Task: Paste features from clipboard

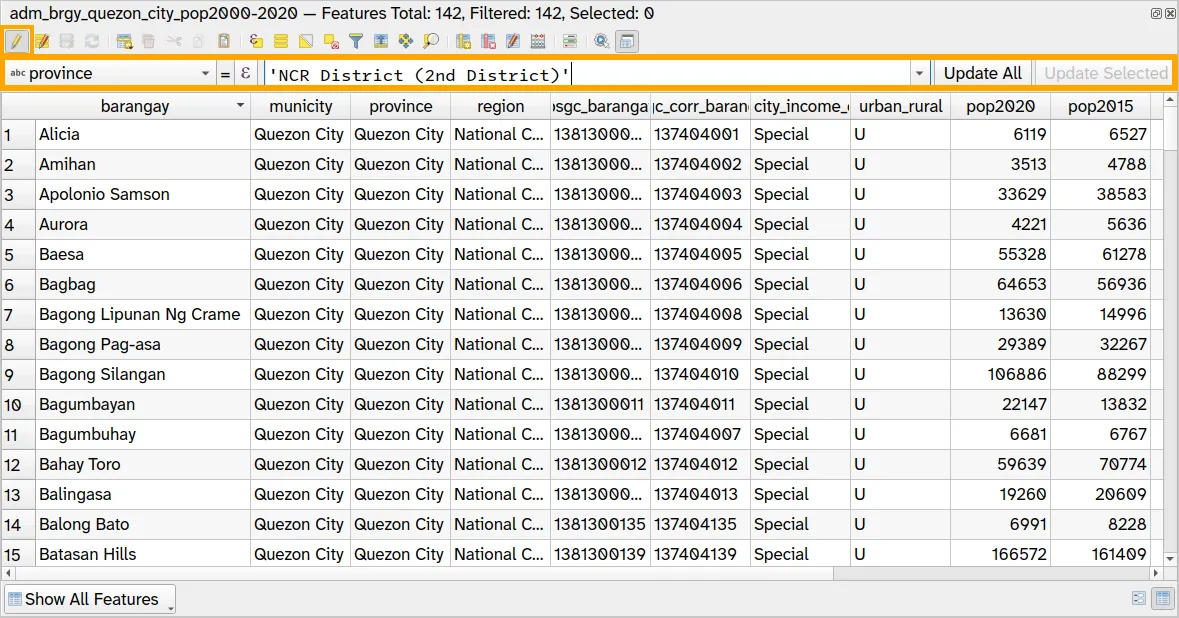Action: (224, 41)
